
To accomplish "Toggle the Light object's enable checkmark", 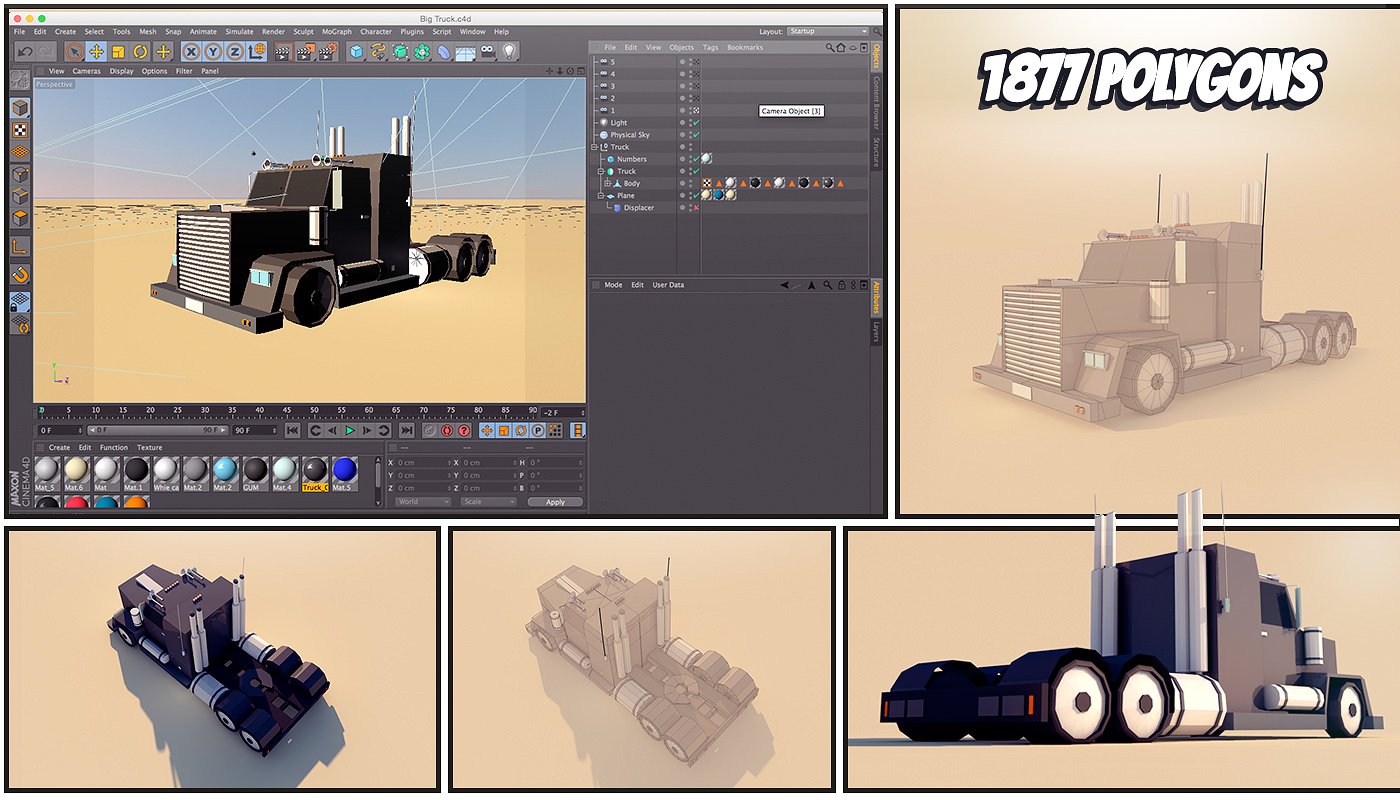I will tap(695, 123).
